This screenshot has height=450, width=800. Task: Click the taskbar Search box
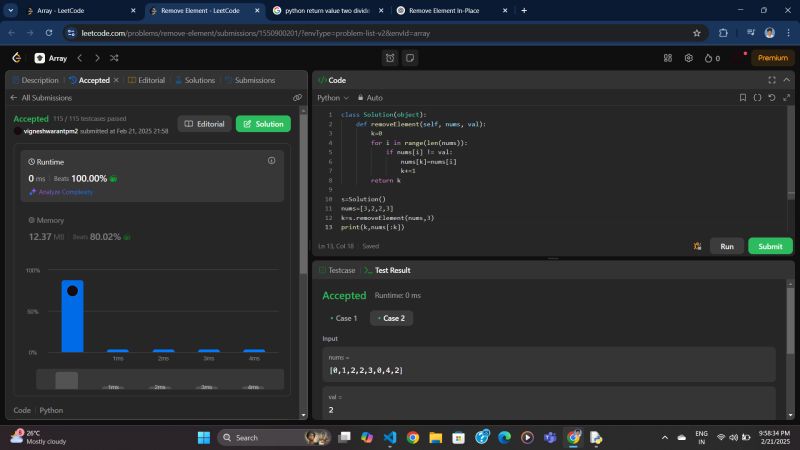coord(274,438)
